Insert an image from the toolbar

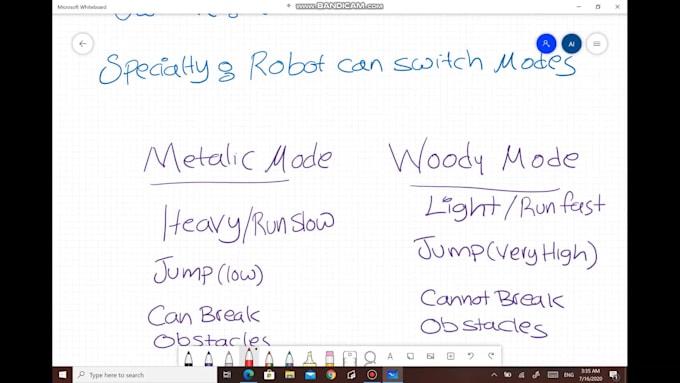click(430, 357)
